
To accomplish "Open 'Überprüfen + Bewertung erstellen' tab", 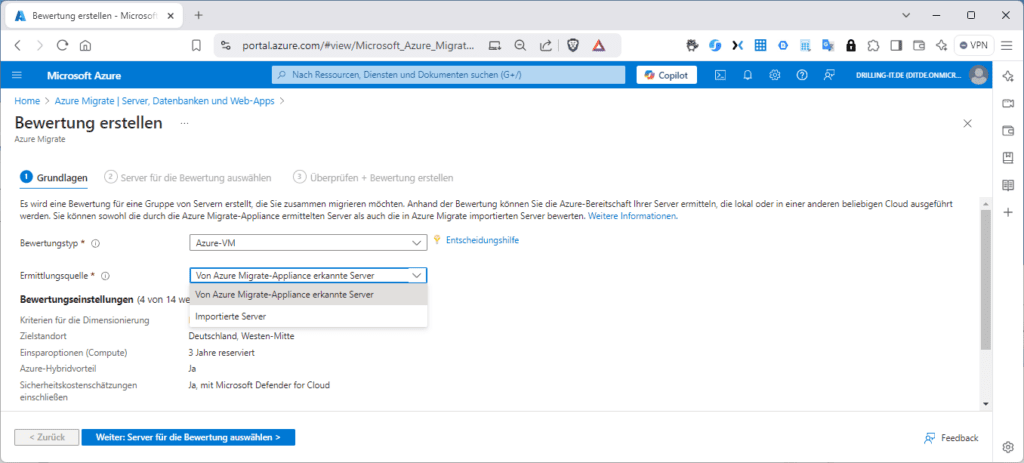I will coord(374,178).
